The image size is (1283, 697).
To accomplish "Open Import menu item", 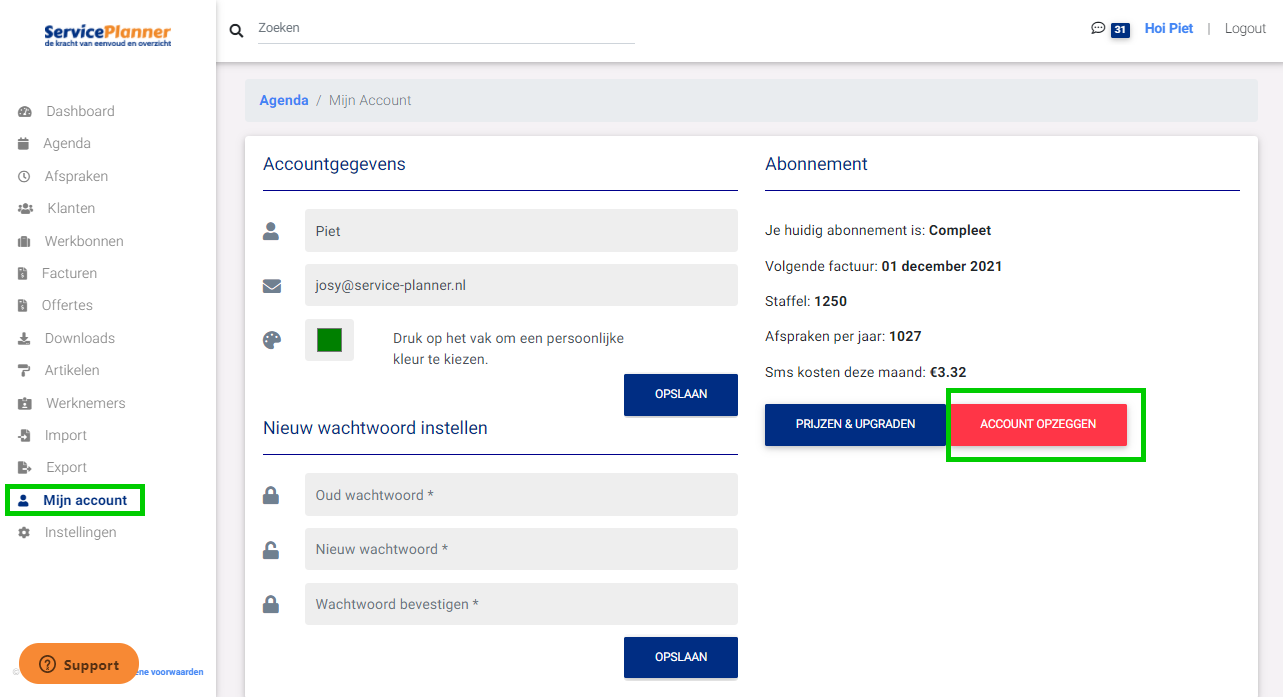I will (66, 435).
